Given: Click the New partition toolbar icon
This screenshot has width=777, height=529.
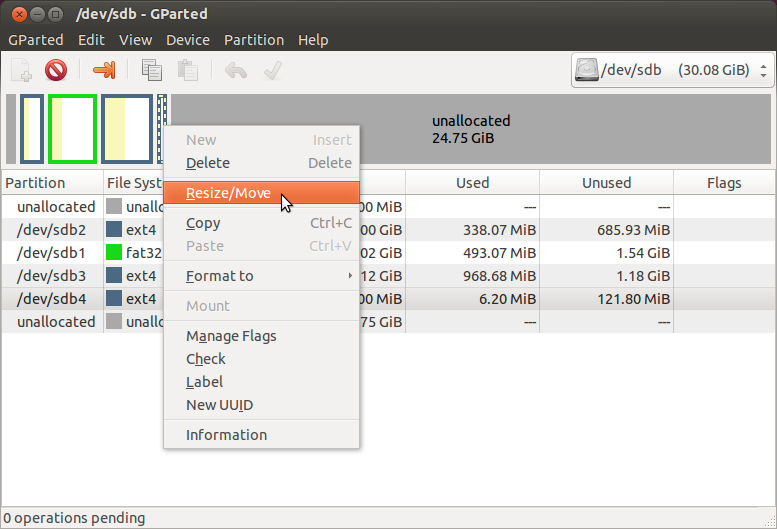Looking at the screenshot, I should [x=22, y=70].
